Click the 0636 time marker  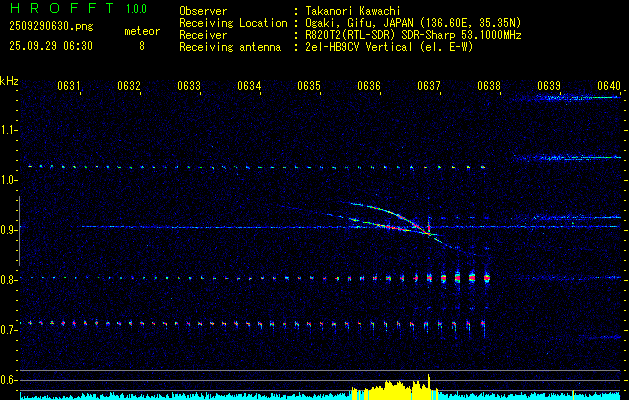point(369,86)
